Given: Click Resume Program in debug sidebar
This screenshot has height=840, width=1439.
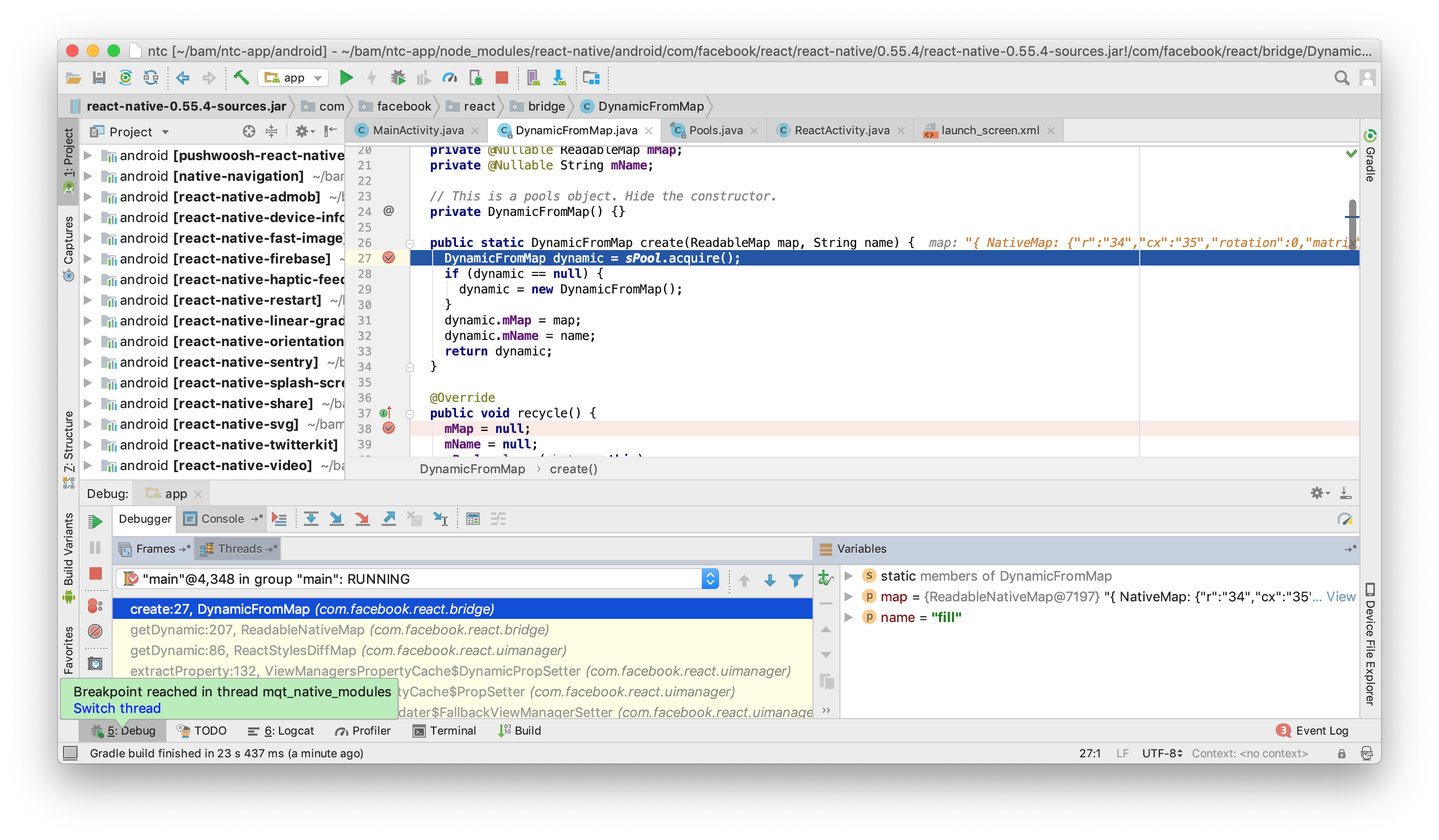Looking at the screenshot, I should 95,522.
